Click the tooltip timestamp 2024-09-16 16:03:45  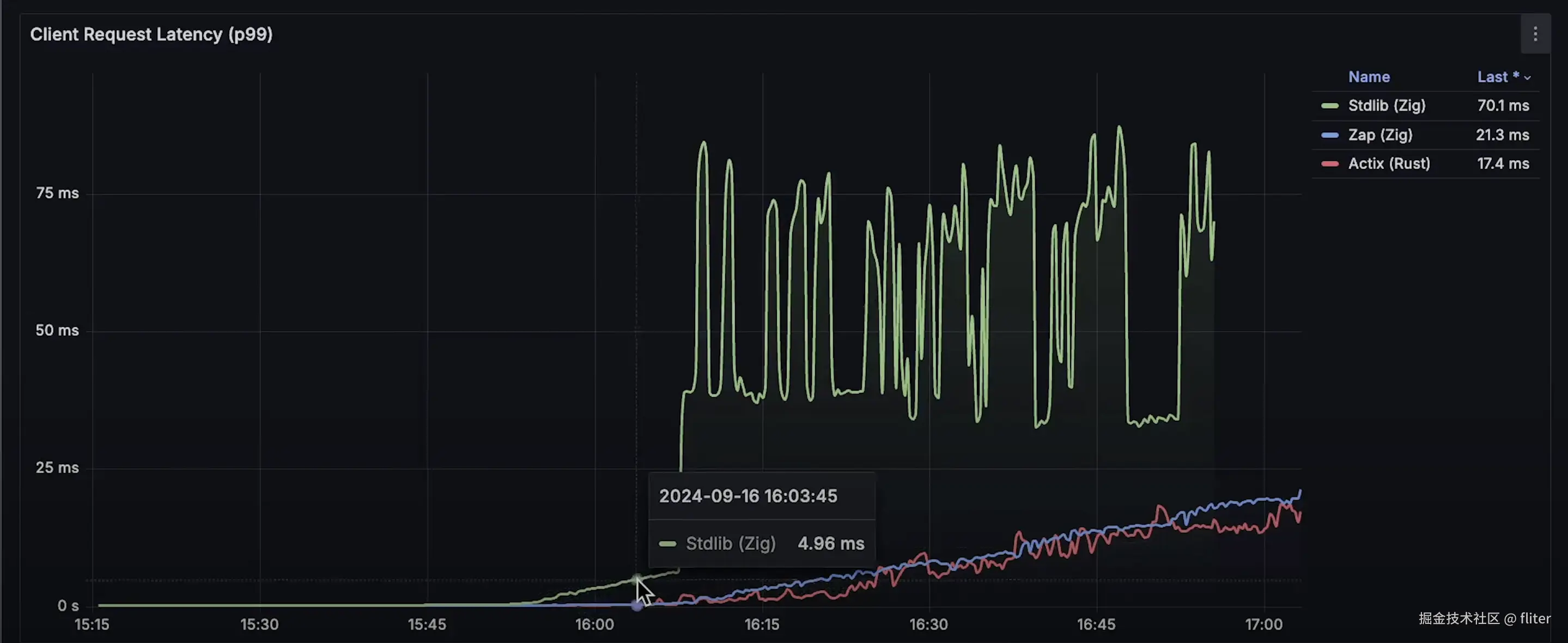(748, 496)
